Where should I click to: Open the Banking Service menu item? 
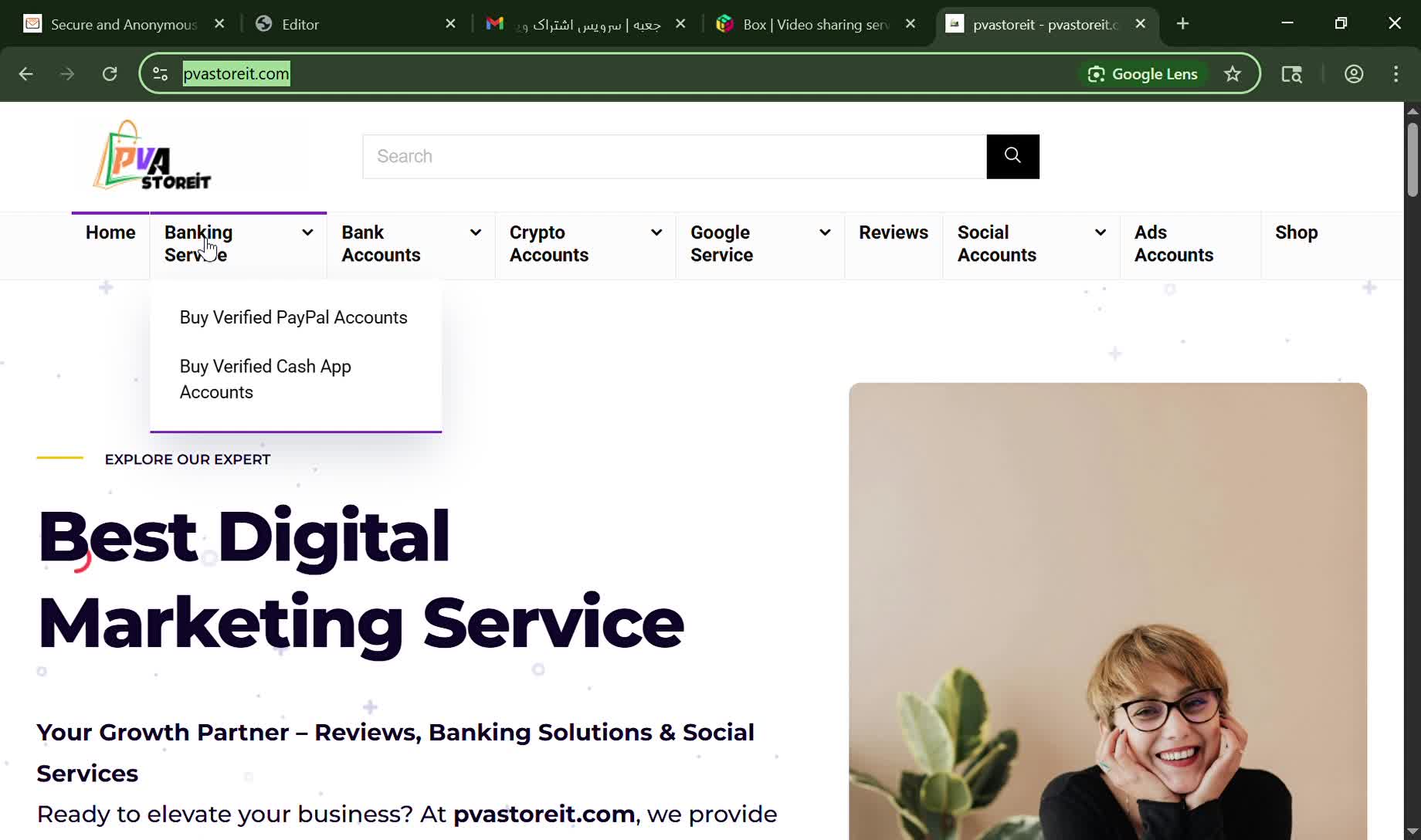tap(198, 244)
